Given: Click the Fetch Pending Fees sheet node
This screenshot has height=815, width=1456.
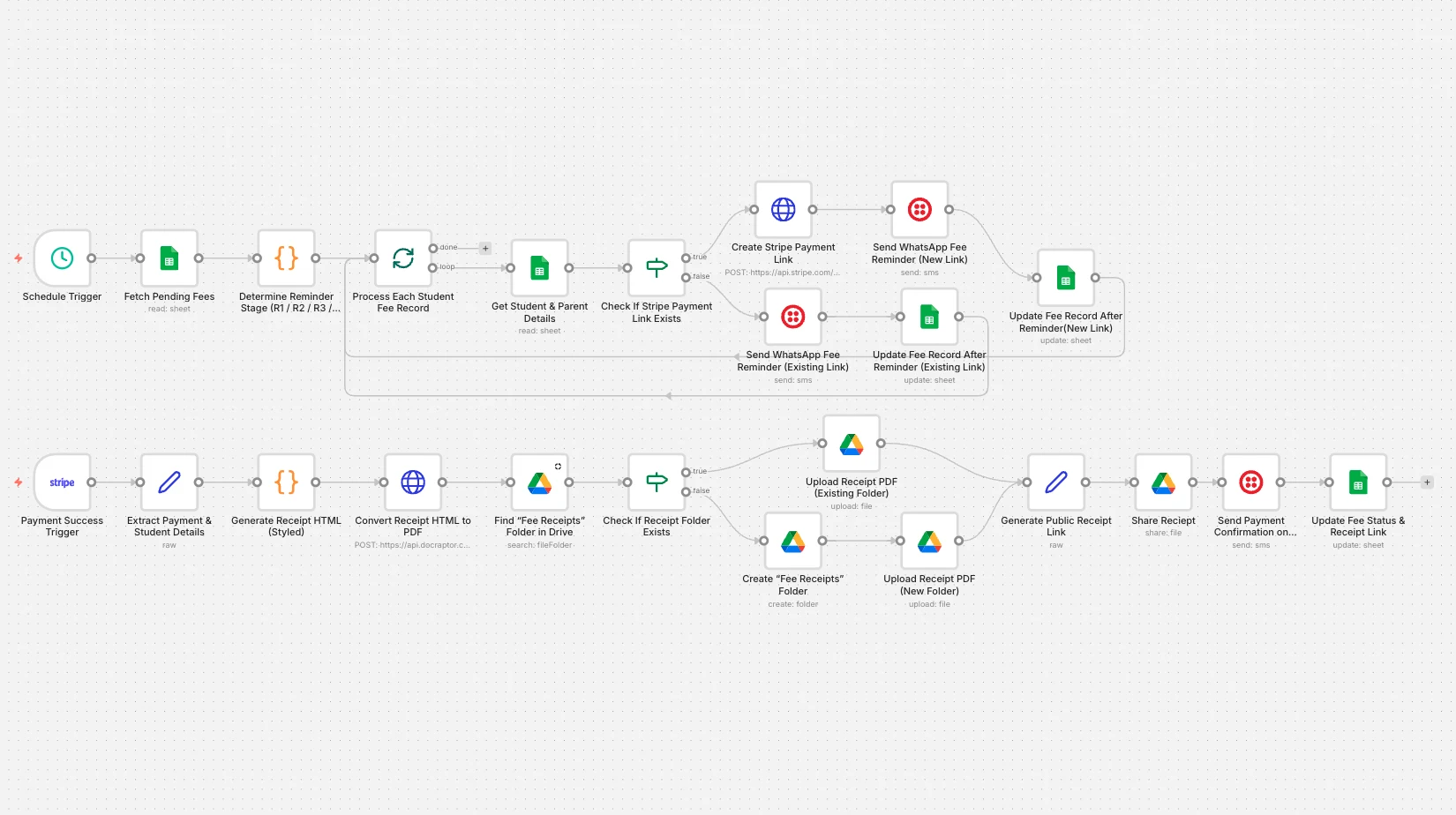Looking at the screenshot, I should (169, 258).
